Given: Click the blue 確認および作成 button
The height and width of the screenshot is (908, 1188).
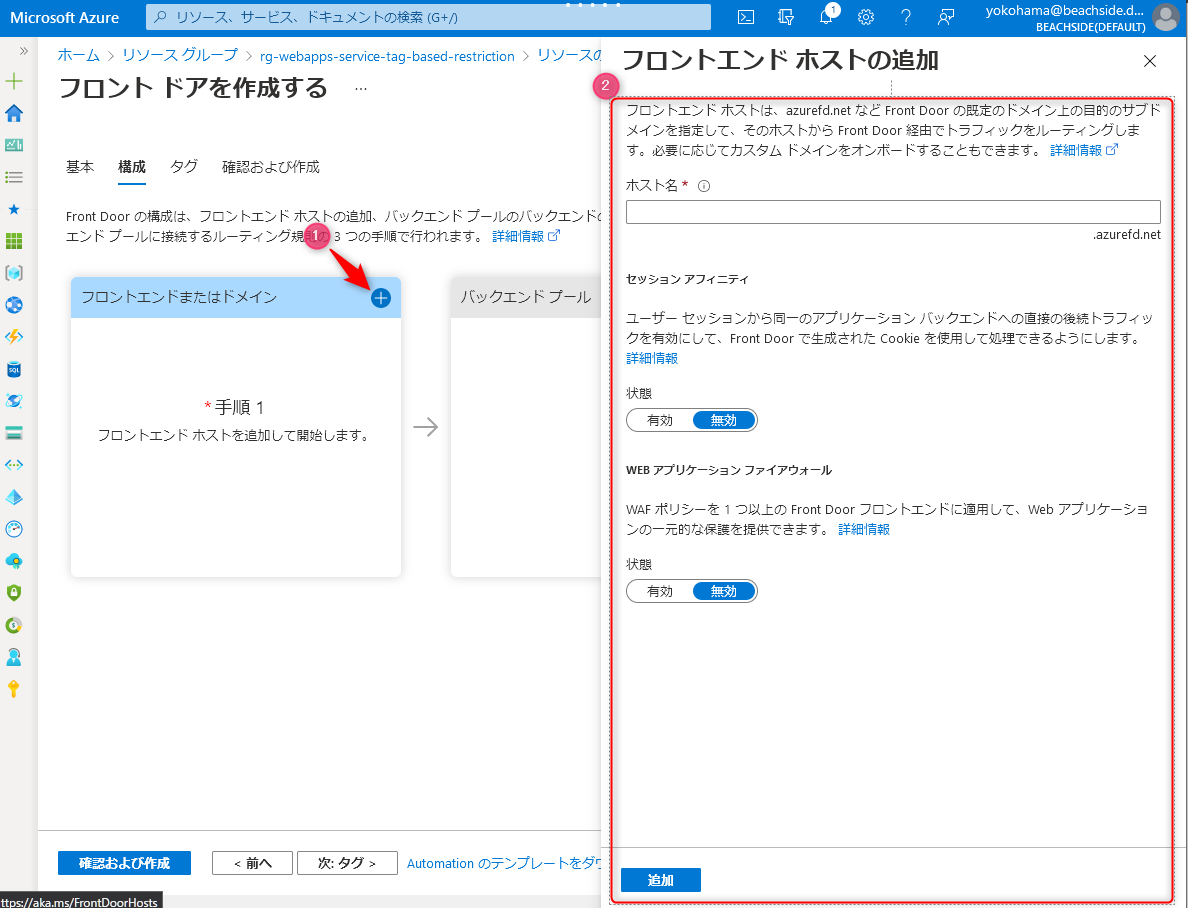Looking at the screenshot, I should pos(124,863).
